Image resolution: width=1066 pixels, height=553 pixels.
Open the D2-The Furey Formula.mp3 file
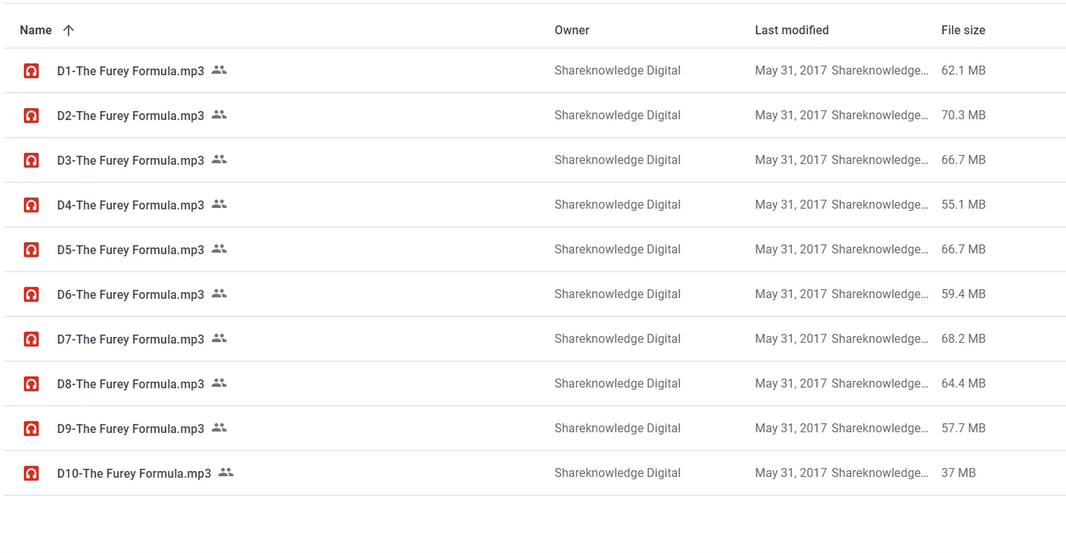[130, 116]
